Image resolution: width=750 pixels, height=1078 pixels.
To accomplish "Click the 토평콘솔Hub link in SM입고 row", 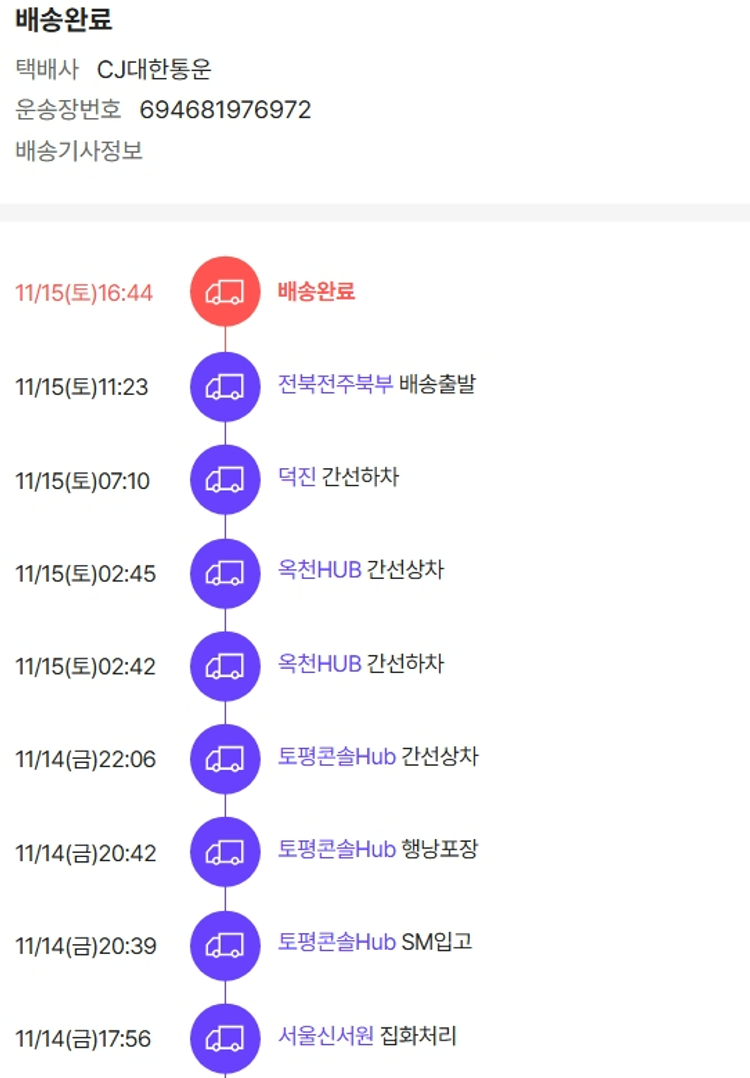I will (337, 942).
